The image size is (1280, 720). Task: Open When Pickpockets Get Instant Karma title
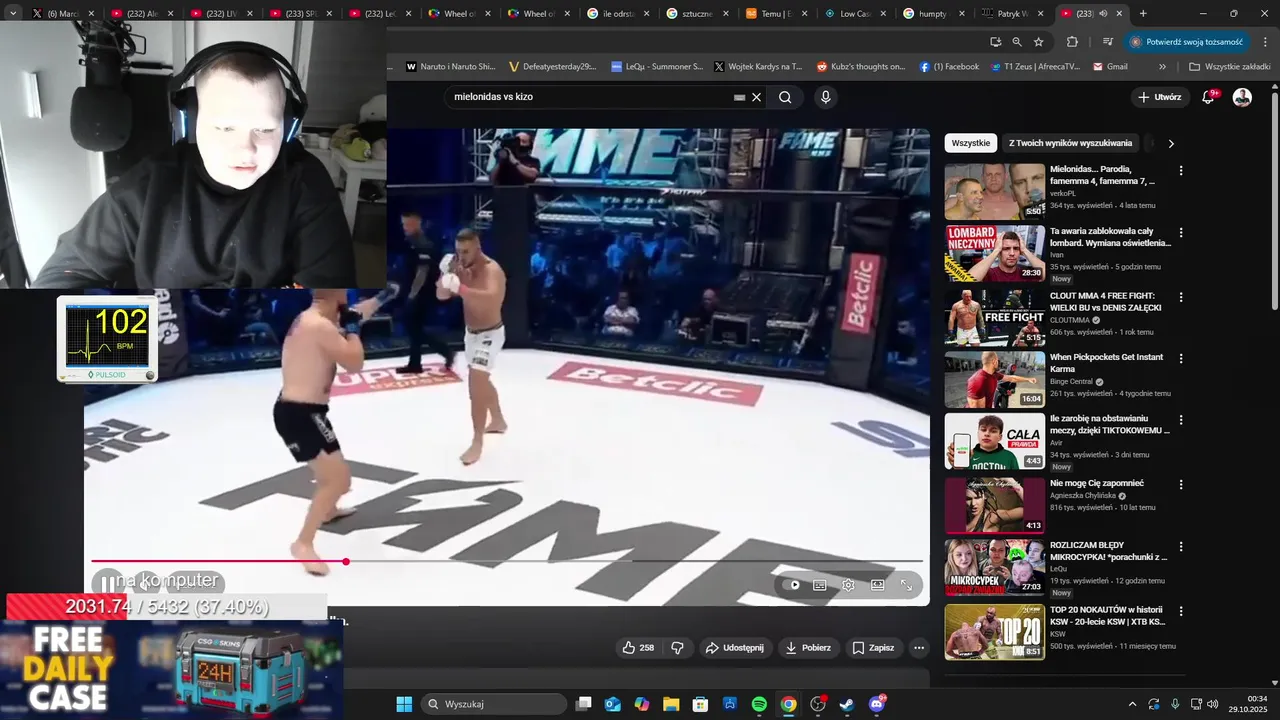pyautogui.click(x=1107, y=363)
